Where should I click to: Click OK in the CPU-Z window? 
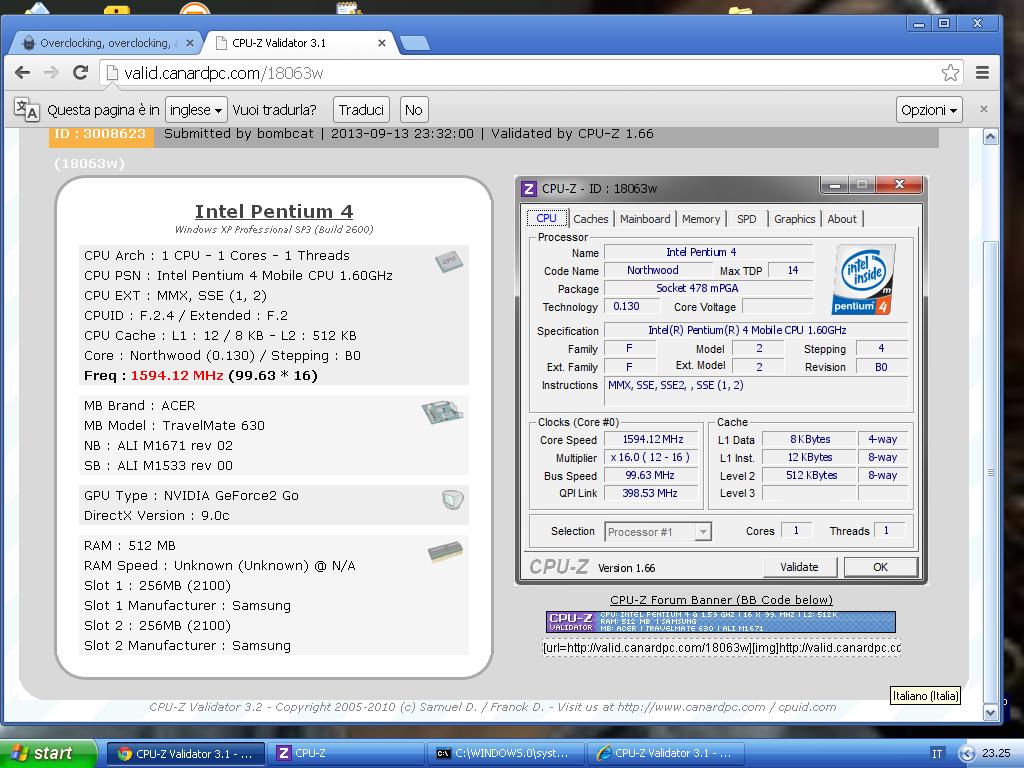880,567
